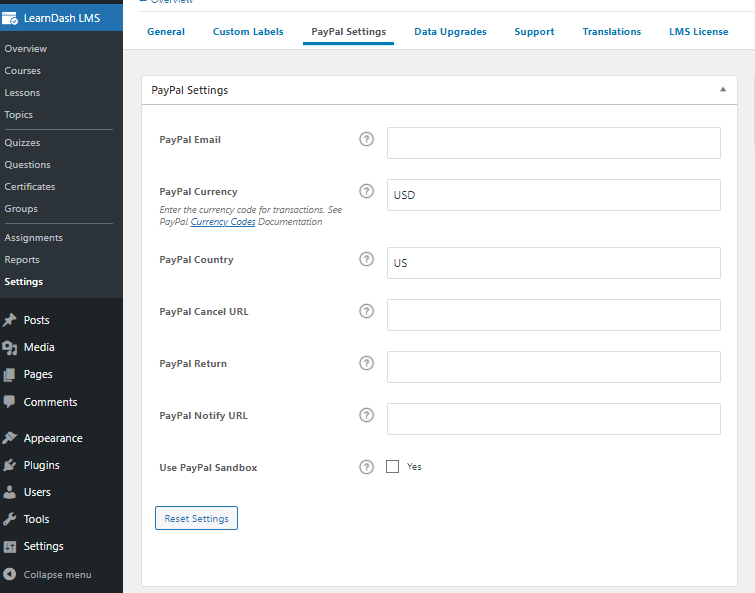Image resolution: width=755 pixels, height=593 pixels.
Task: Show help for PayPal Notify URL
Action: pyautogui.click(x=366, y=415)
